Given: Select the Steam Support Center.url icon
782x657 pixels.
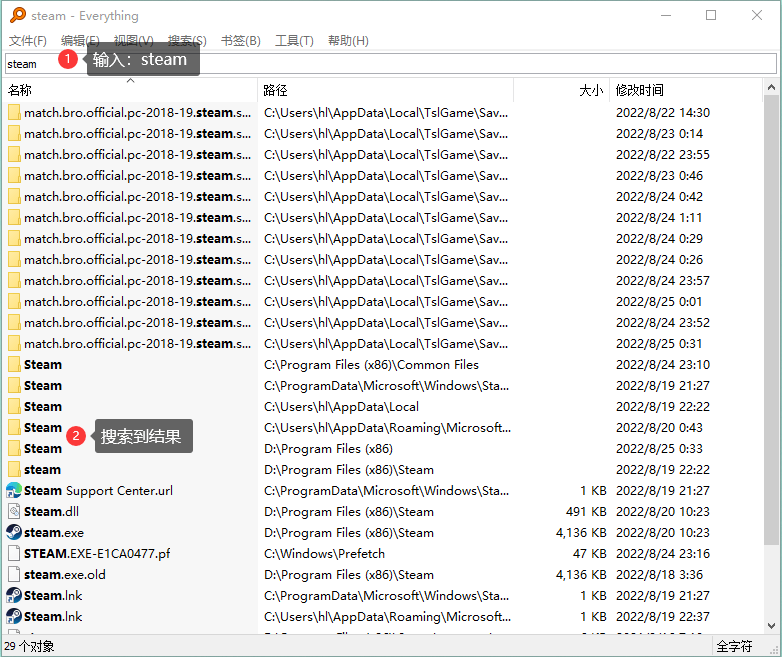Looking at the screenshot, I should point(14,490).
